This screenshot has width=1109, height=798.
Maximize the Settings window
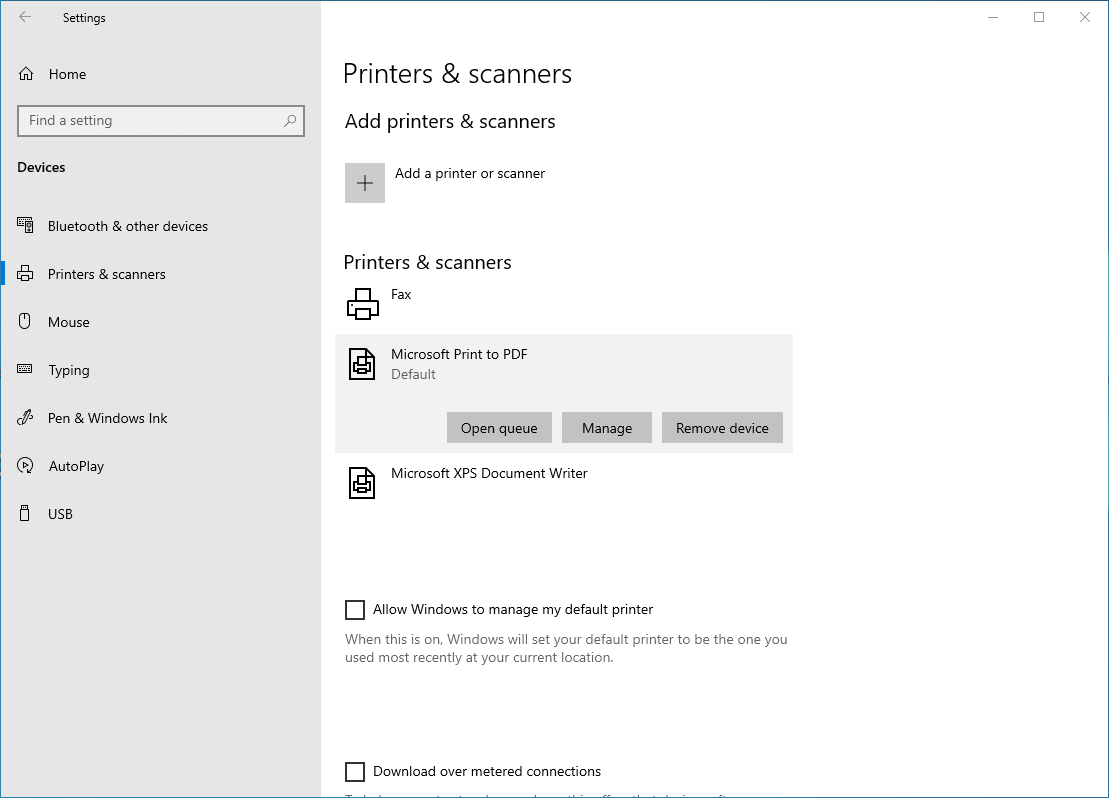1039,17
